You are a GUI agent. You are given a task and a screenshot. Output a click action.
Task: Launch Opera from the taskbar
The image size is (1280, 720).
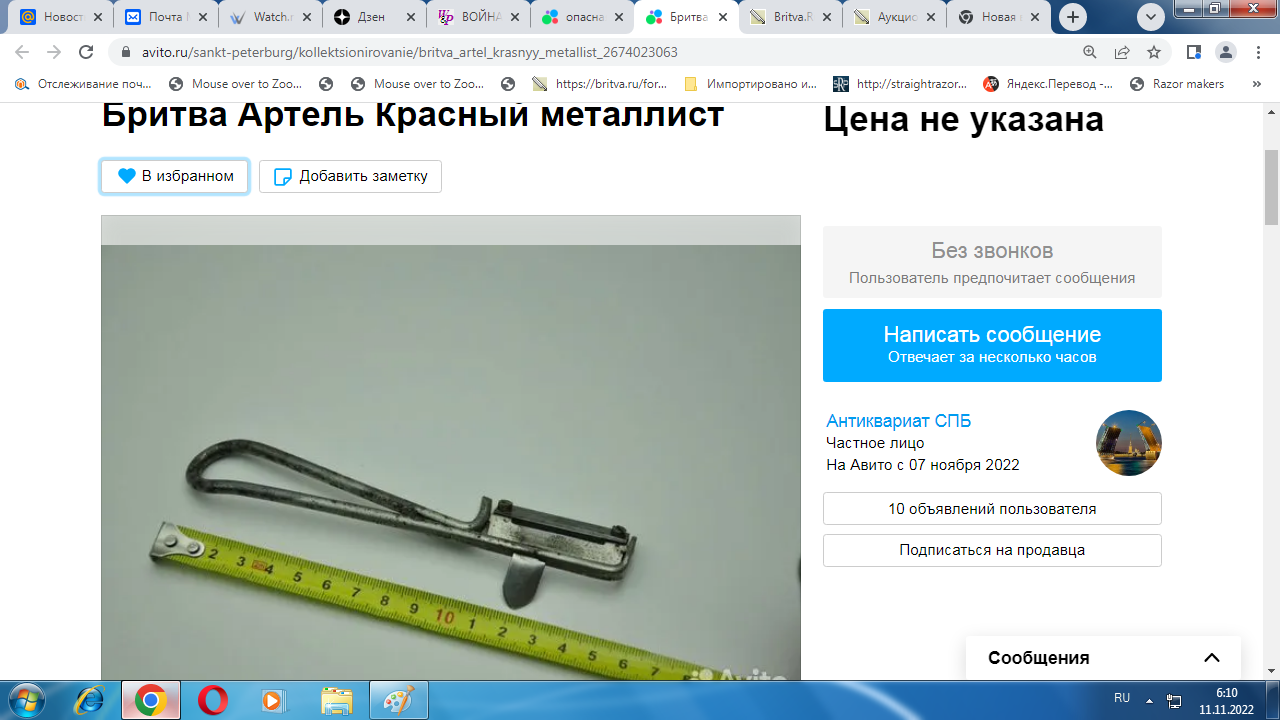click(212, 700)
